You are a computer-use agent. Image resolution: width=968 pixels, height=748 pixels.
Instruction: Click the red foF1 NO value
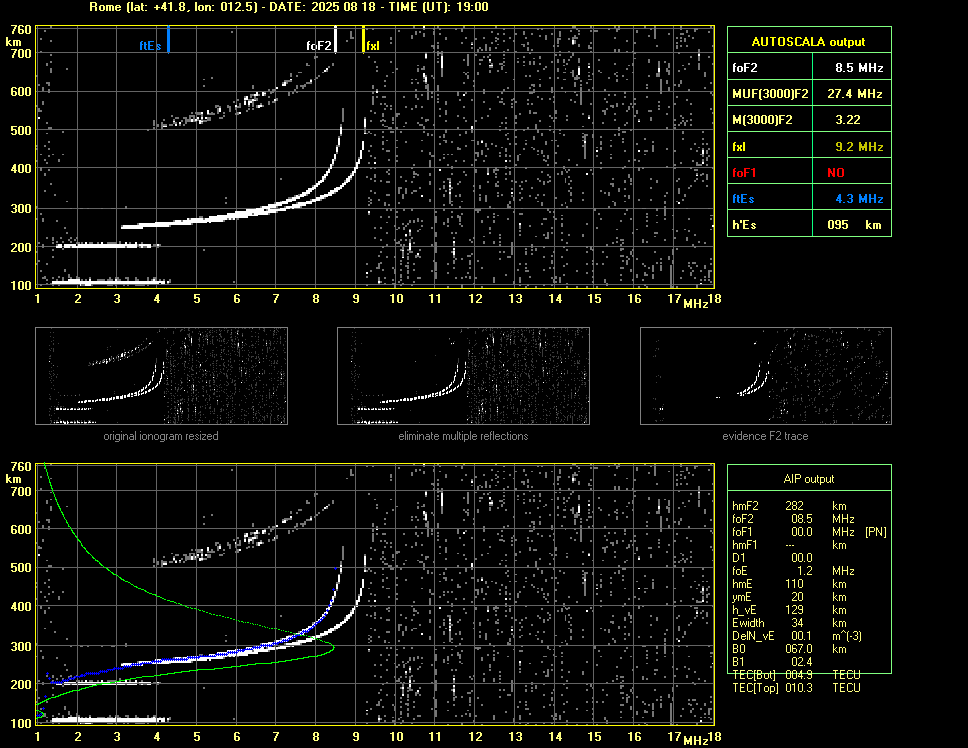(x=836, y=173)
